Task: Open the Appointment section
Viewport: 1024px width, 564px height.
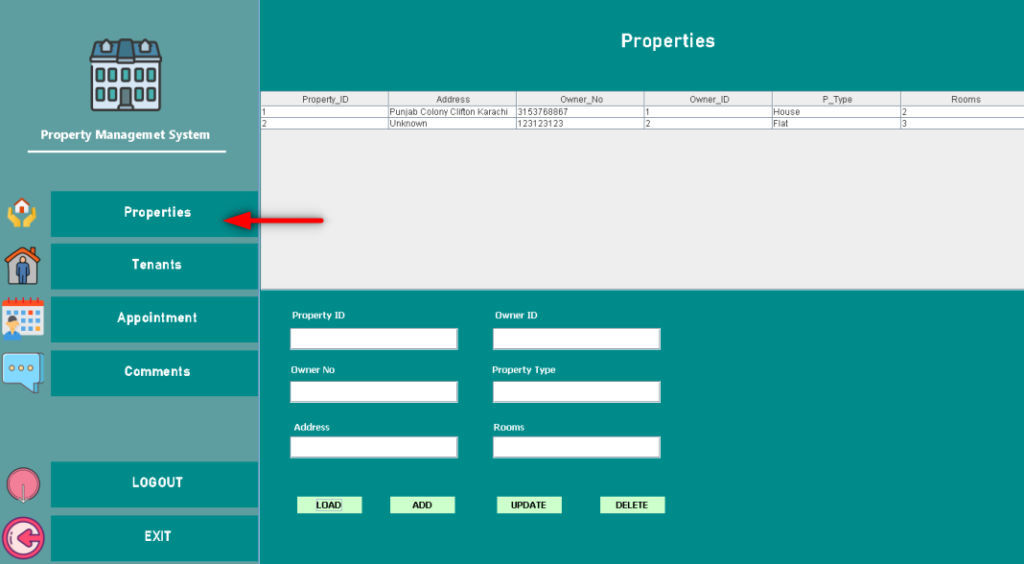Action: (x=154, y=319)
